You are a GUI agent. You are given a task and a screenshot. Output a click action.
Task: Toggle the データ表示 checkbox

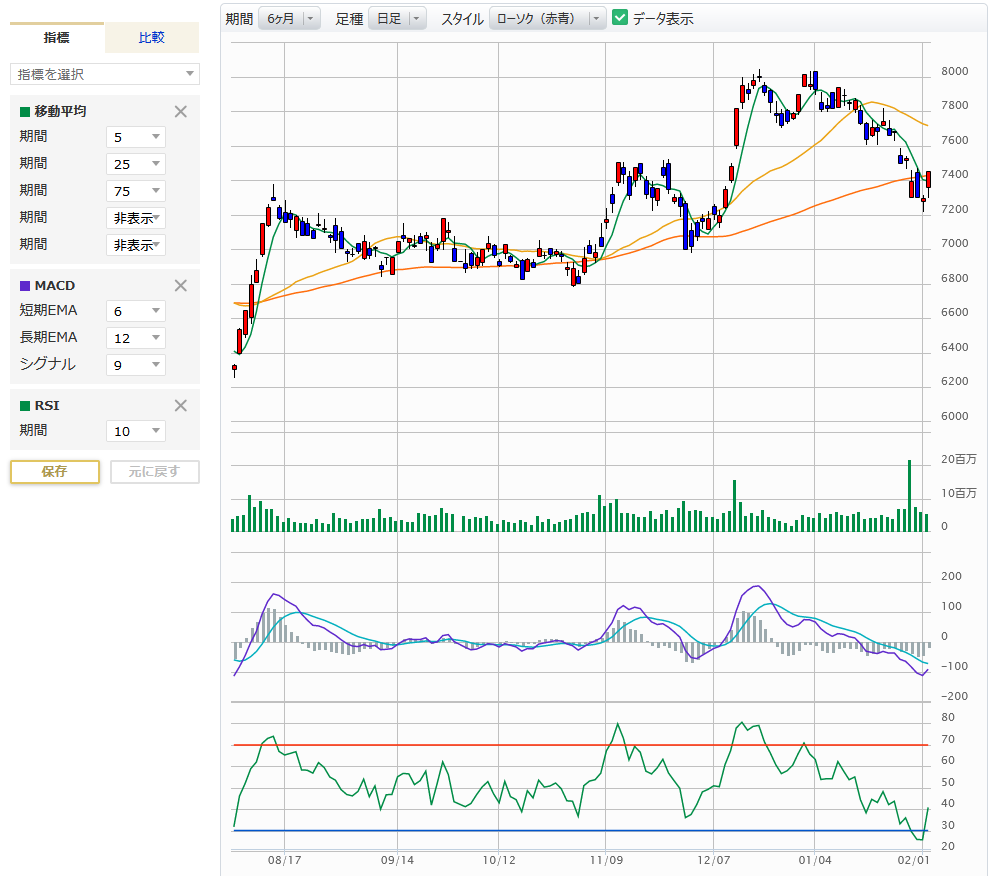click(x=620, y=18)
